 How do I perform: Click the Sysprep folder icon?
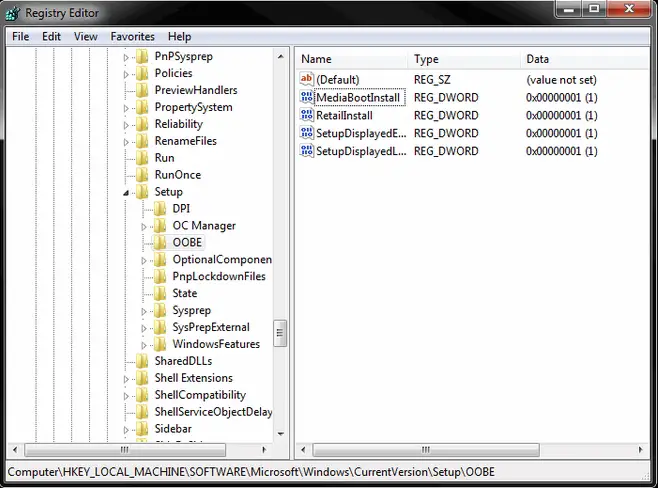point(160,310)
